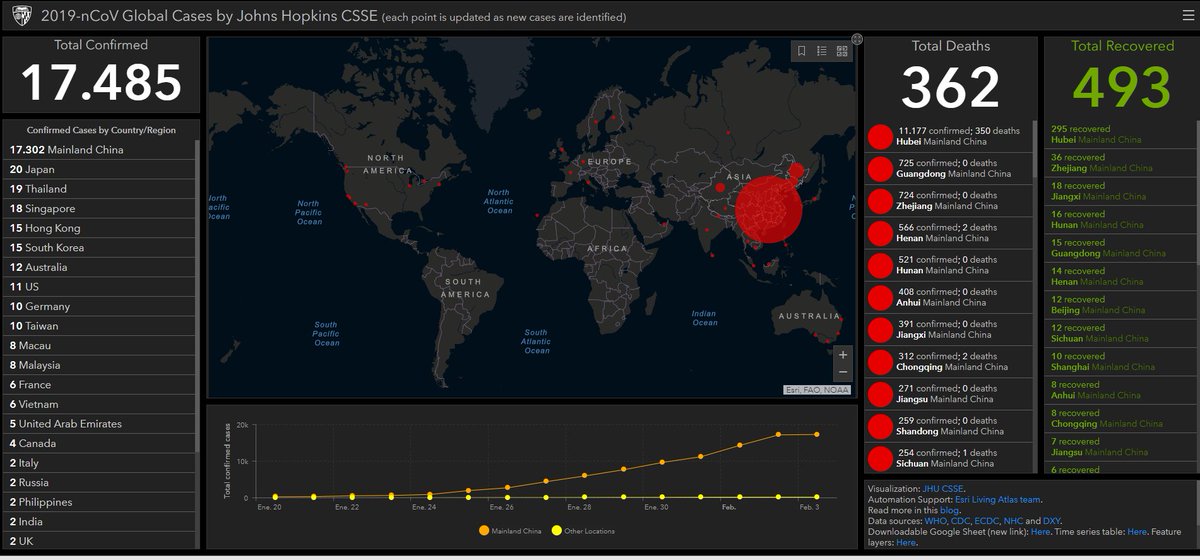
Task: Toggle Mainland China series in chart legend
Action: click(x=511, y=531)
